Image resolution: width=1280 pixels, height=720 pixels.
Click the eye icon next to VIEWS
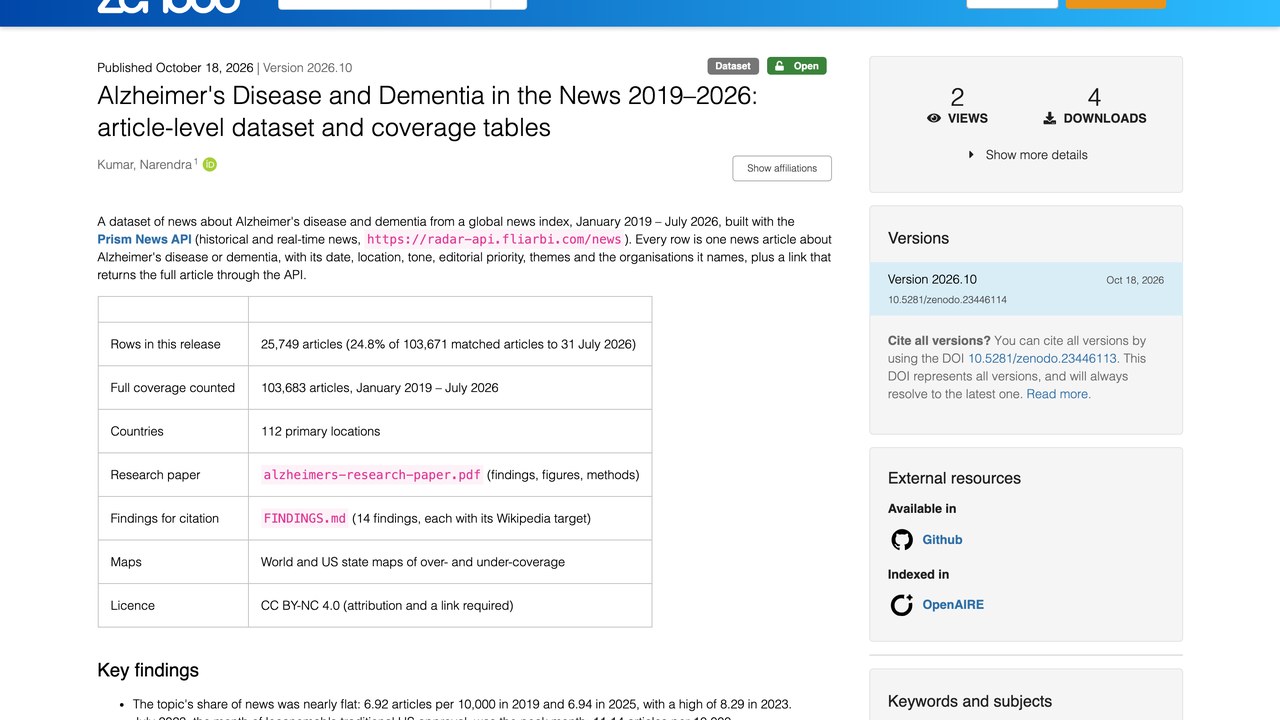[x=934, y=118]
